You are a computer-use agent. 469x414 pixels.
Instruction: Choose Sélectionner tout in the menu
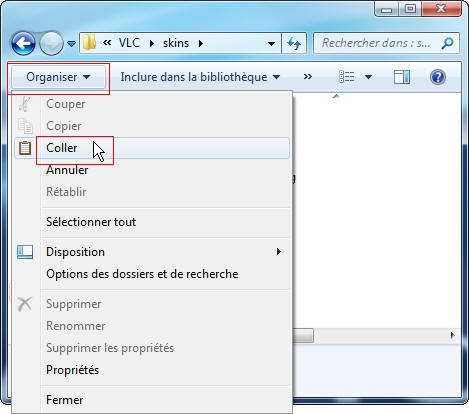click(x=91, y=222)
